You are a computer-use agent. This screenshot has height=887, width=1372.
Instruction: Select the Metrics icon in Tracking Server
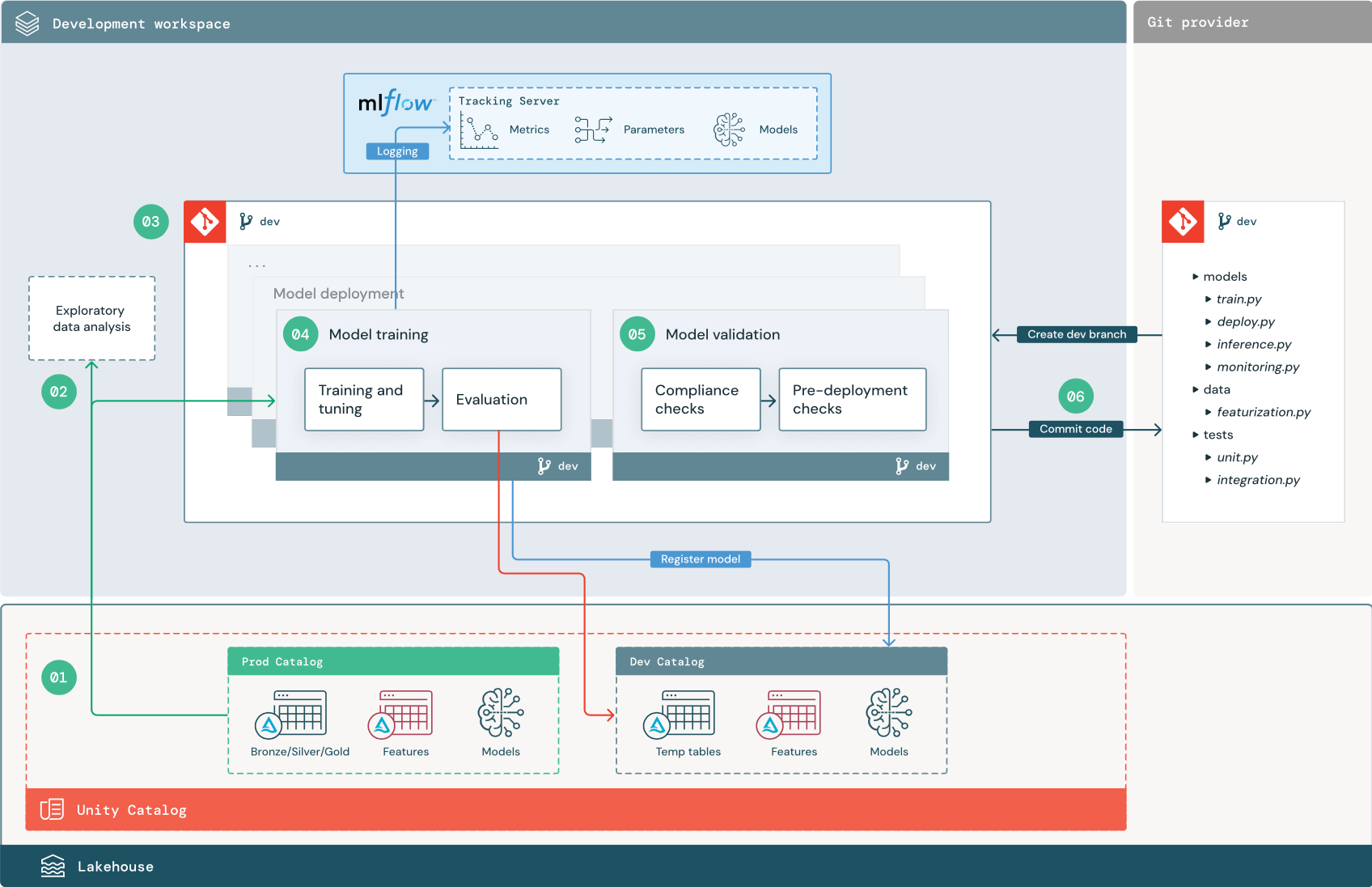click(479, 129)
